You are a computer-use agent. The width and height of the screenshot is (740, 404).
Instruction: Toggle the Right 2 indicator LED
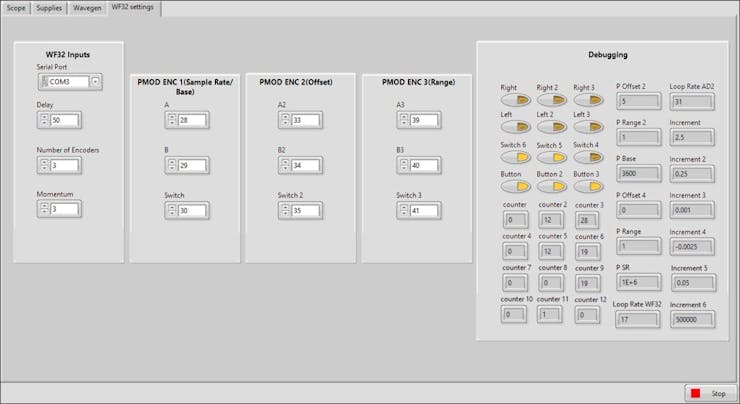pyautogui.click(x=552, y=100)
